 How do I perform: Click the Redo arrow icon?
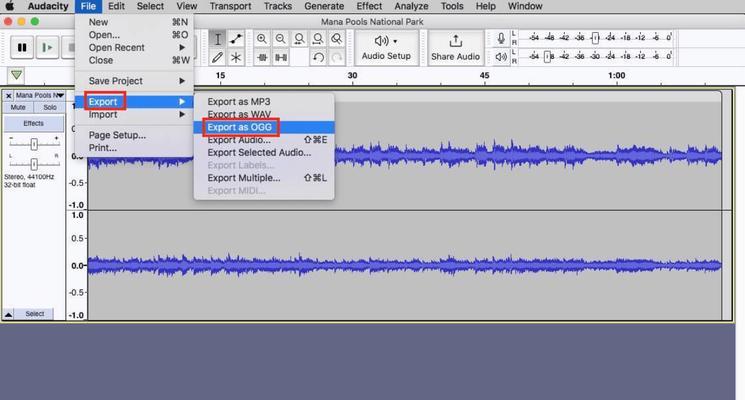(x=336, y=57)
